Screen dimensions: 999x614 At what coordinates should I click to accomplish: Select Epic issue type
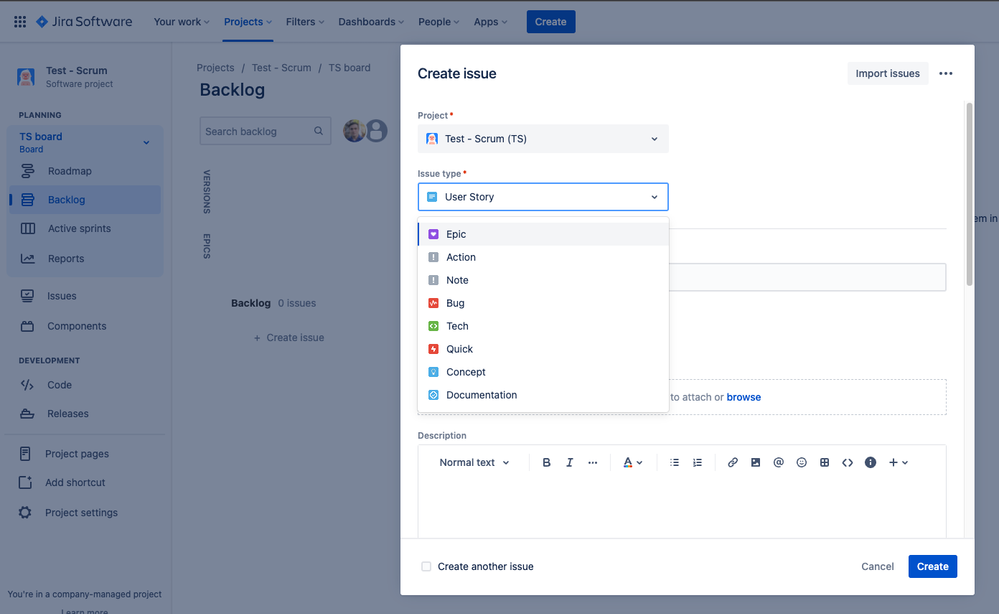click(x=543, y=234)
